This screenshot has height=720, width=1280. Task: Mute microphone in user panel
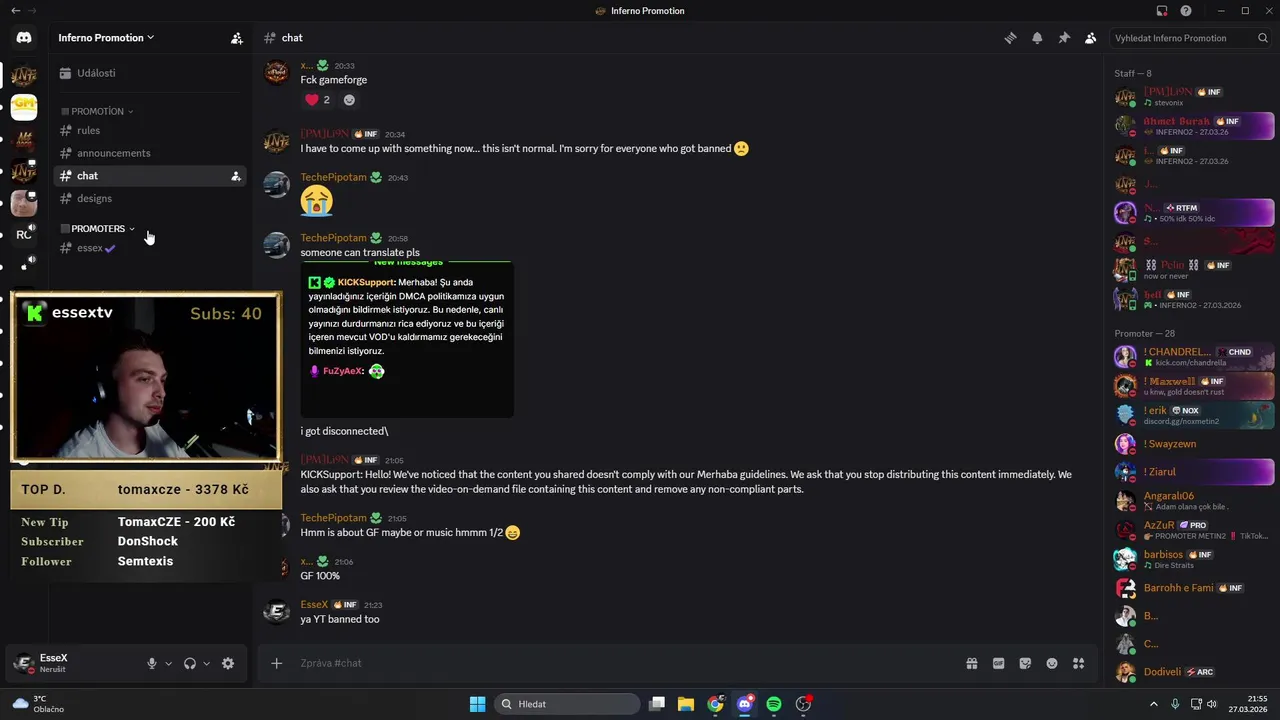[x=152, y=663]
